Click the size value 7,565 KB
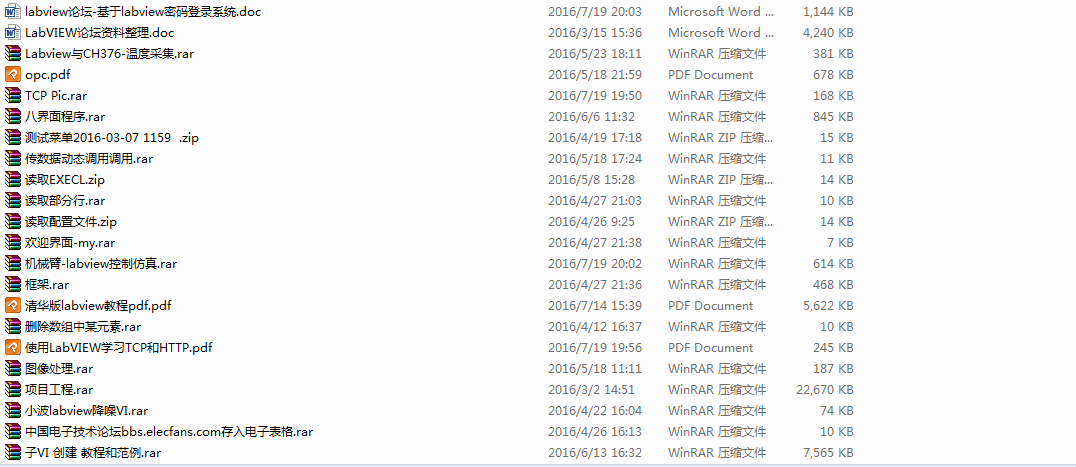 [828, 453]
